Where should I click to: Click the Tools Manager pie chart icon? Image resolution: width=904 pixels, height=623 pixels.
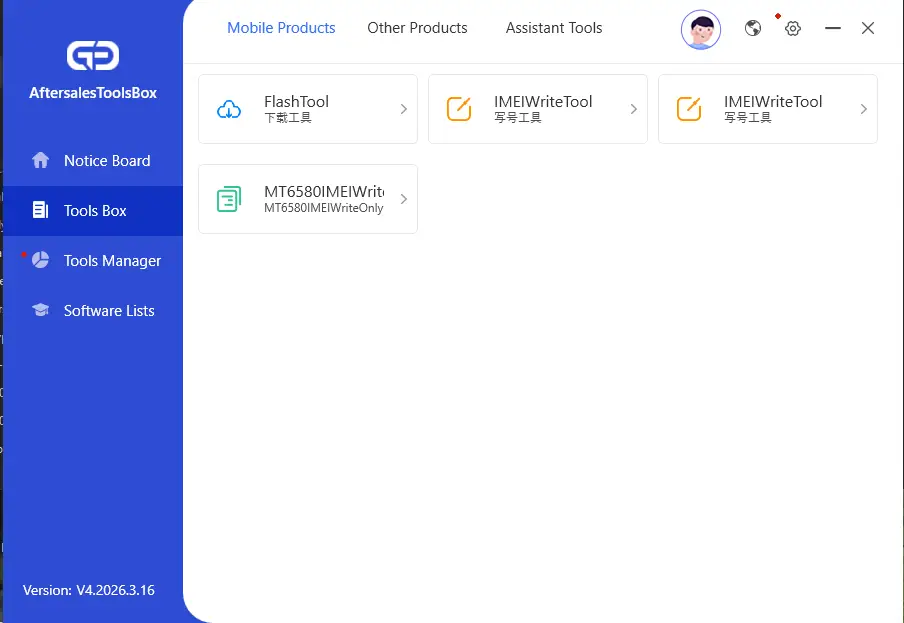[x=40, y=260]
